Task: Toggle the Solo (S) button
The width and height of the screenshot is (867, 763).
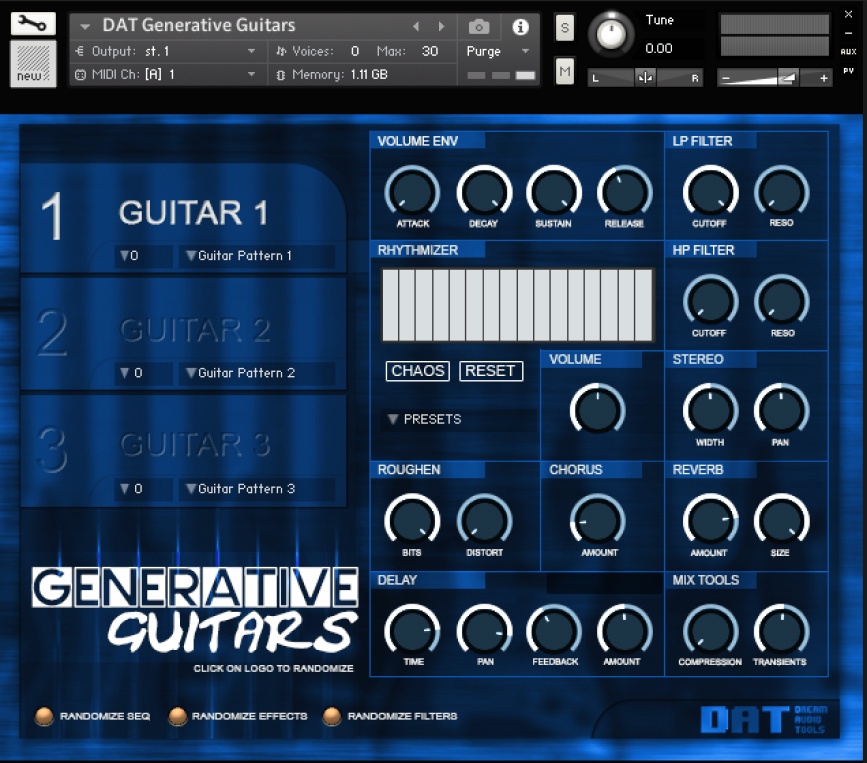Action: (565, 28)
